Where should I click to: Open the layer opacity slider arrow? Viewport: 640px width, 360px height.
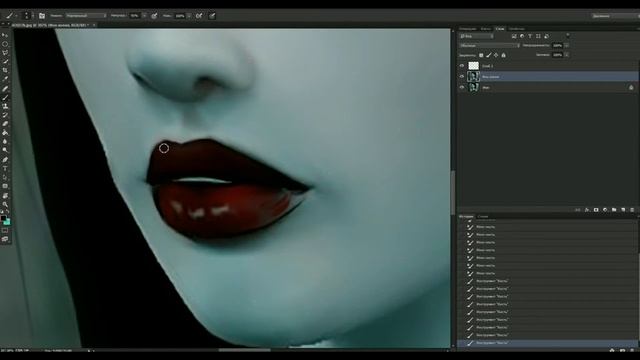click(567, 46)
